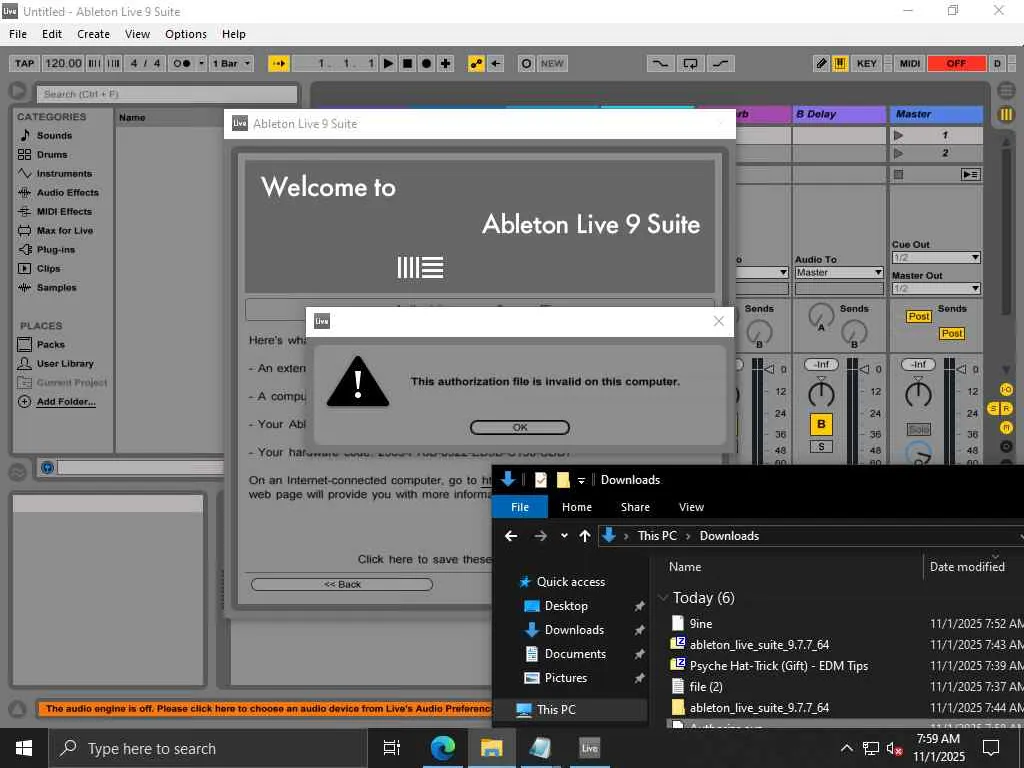Toggle the I-O section show/hide button
1024x768 pixels.
pyautogui.click(x=1006, y=390)
